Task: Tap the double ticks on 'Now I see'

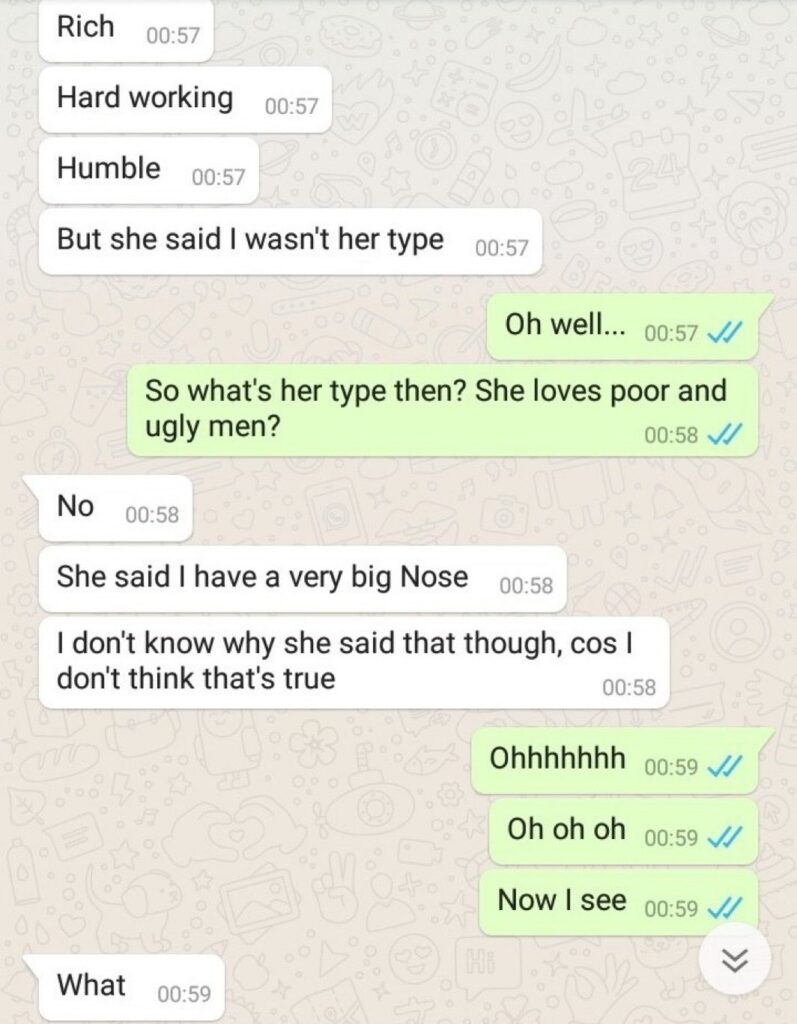Action: 724,908
